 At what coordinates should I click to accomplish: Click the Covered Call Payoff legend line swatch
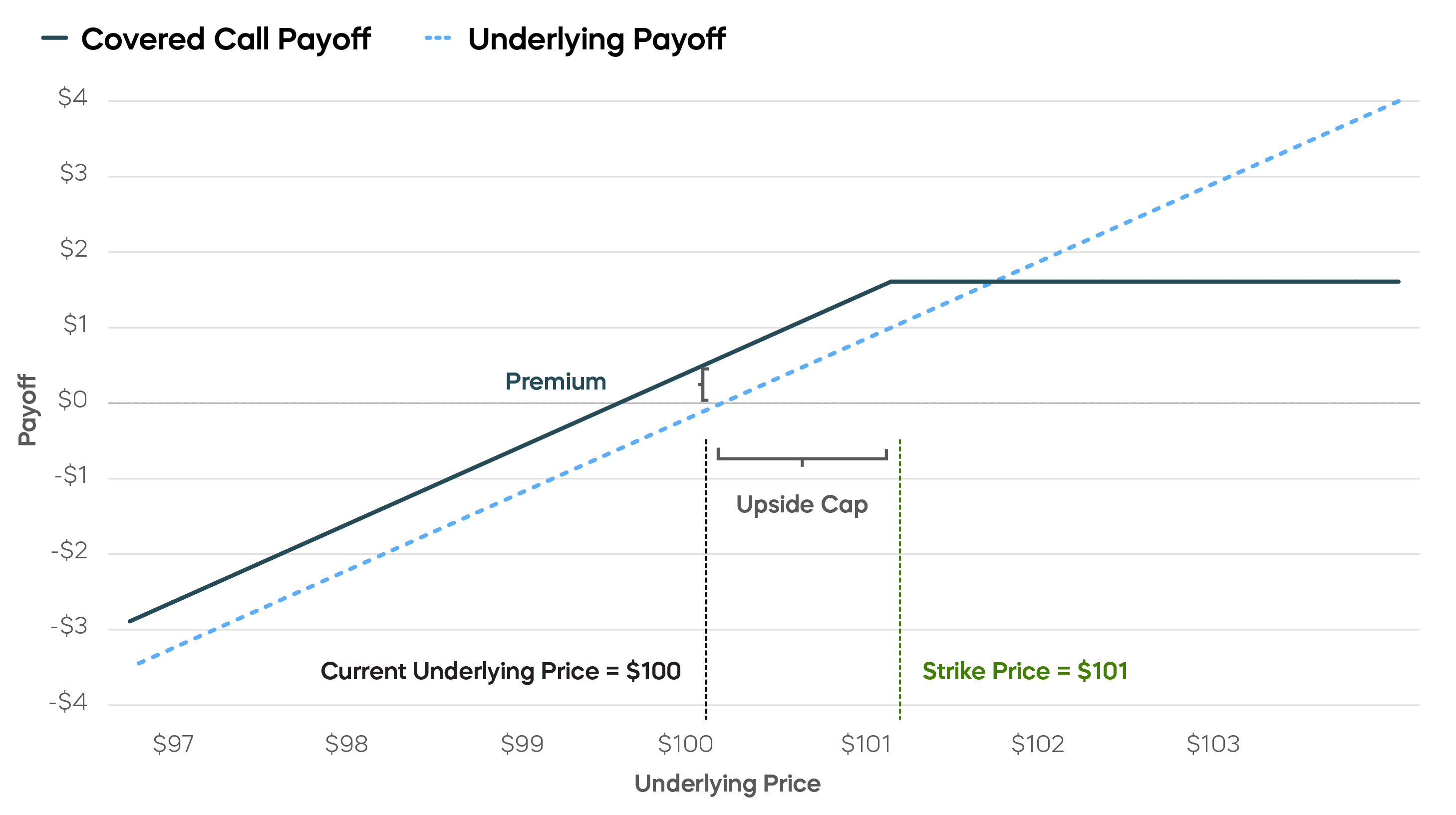[55, 38]
